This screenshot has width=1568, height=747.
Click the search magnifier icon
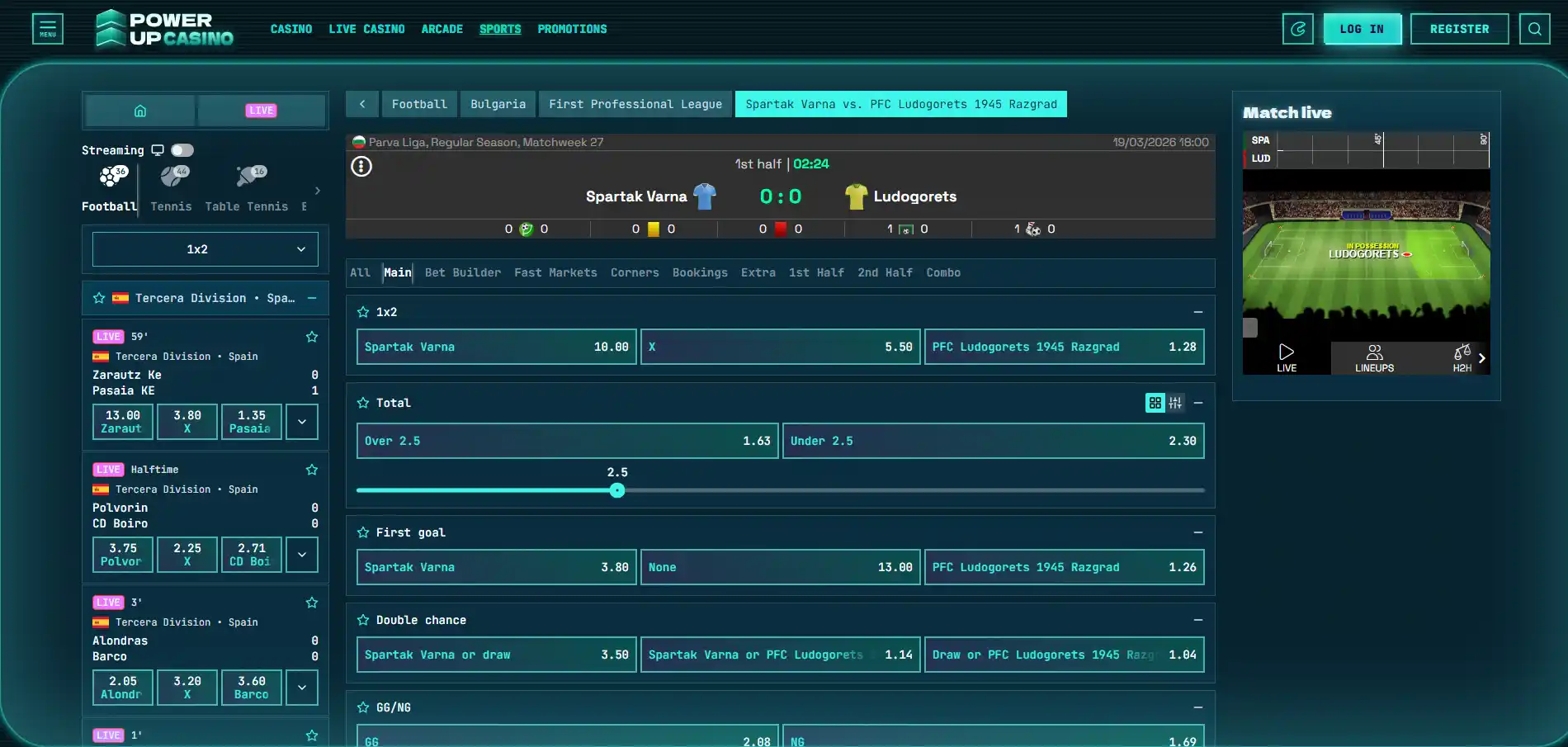(x=1534, y=29)
